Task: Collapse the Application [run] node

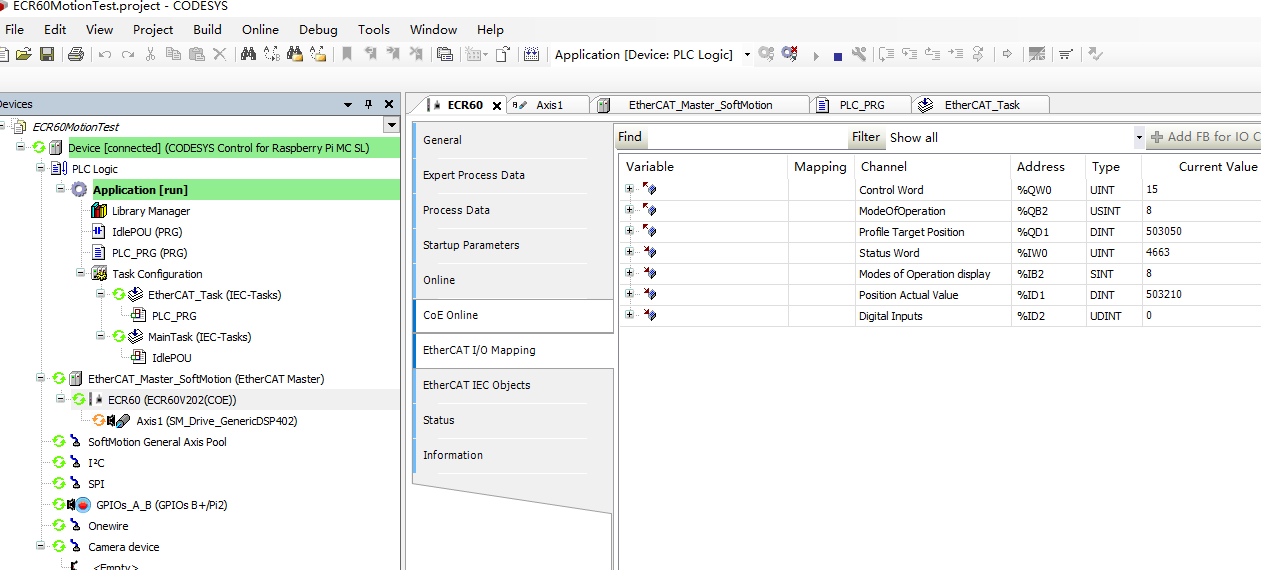Action: [x=61, y=189]
